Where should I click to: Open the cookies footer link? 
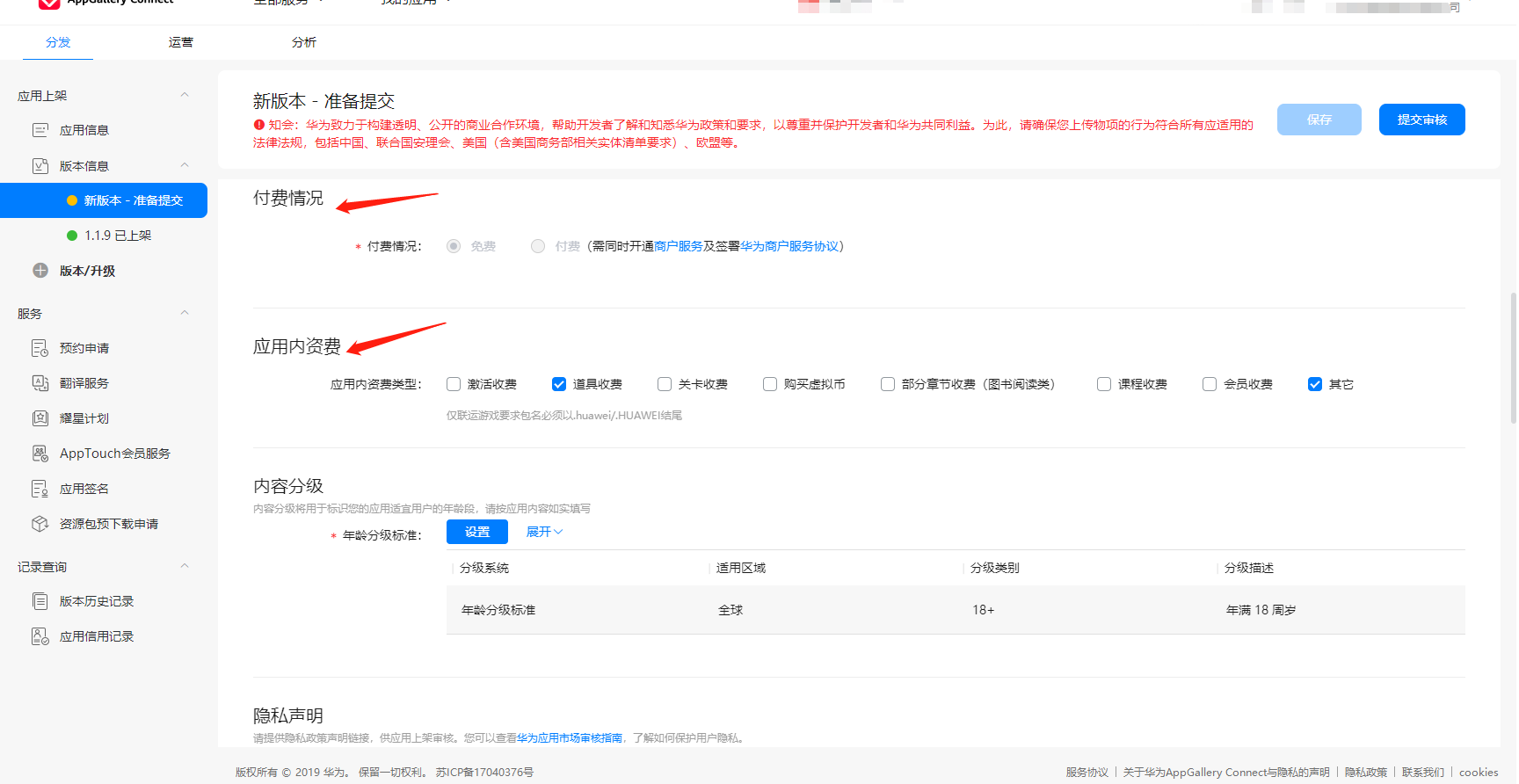1479,773
